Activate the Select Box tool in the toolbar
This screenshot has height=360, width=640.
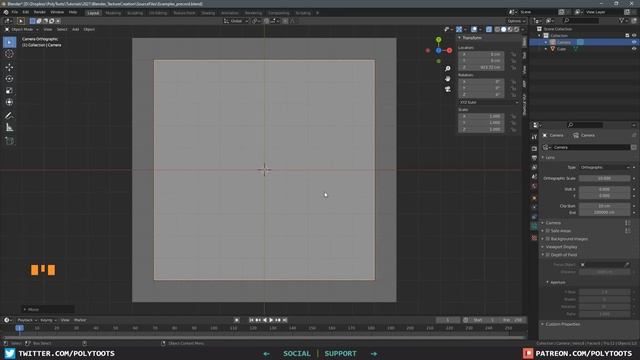click(9, 42)
